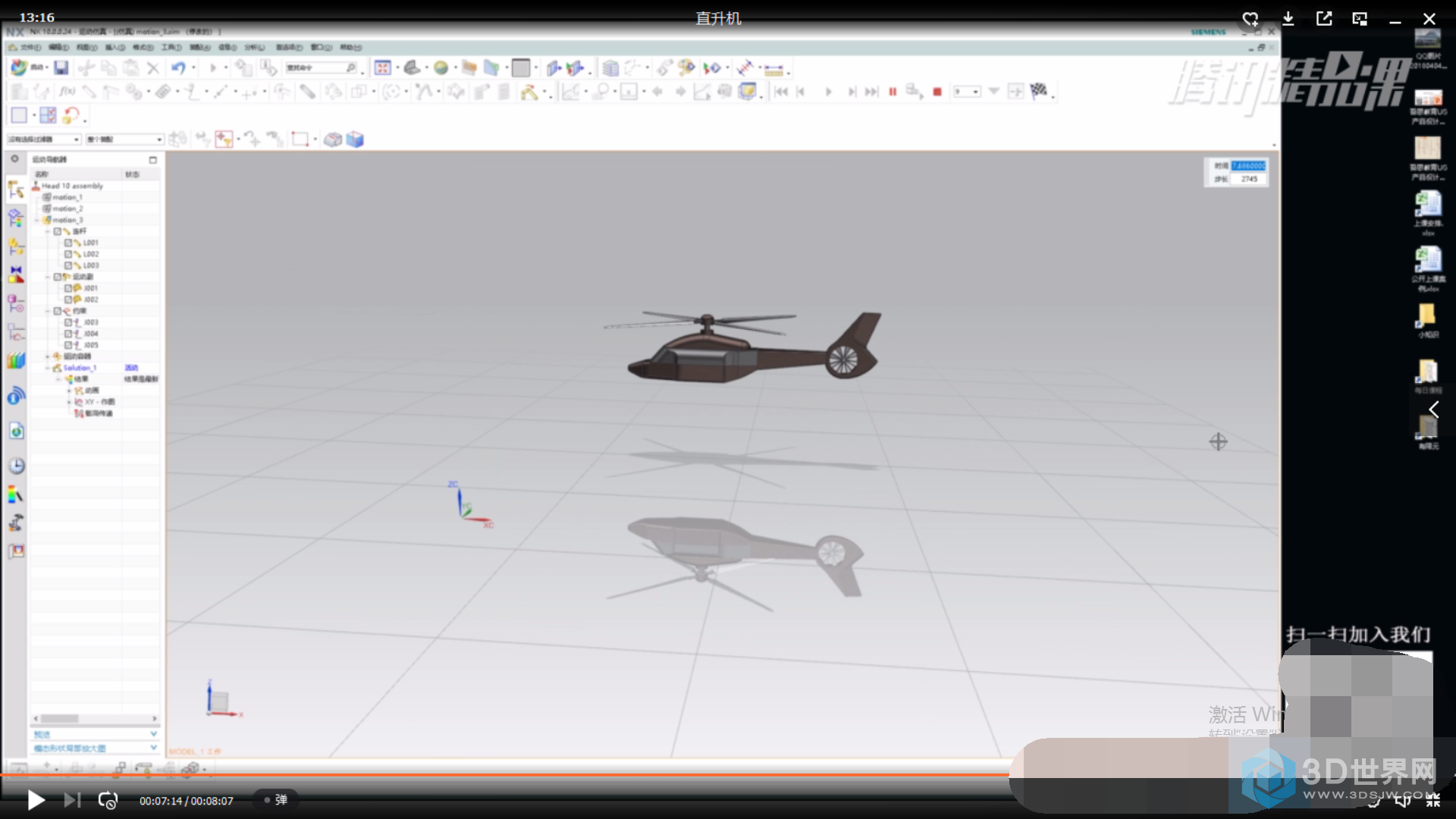Viewport: 1456px width, 819px height.
Task: Open the HD3D info sidebar icon
Action: point(16,396)
